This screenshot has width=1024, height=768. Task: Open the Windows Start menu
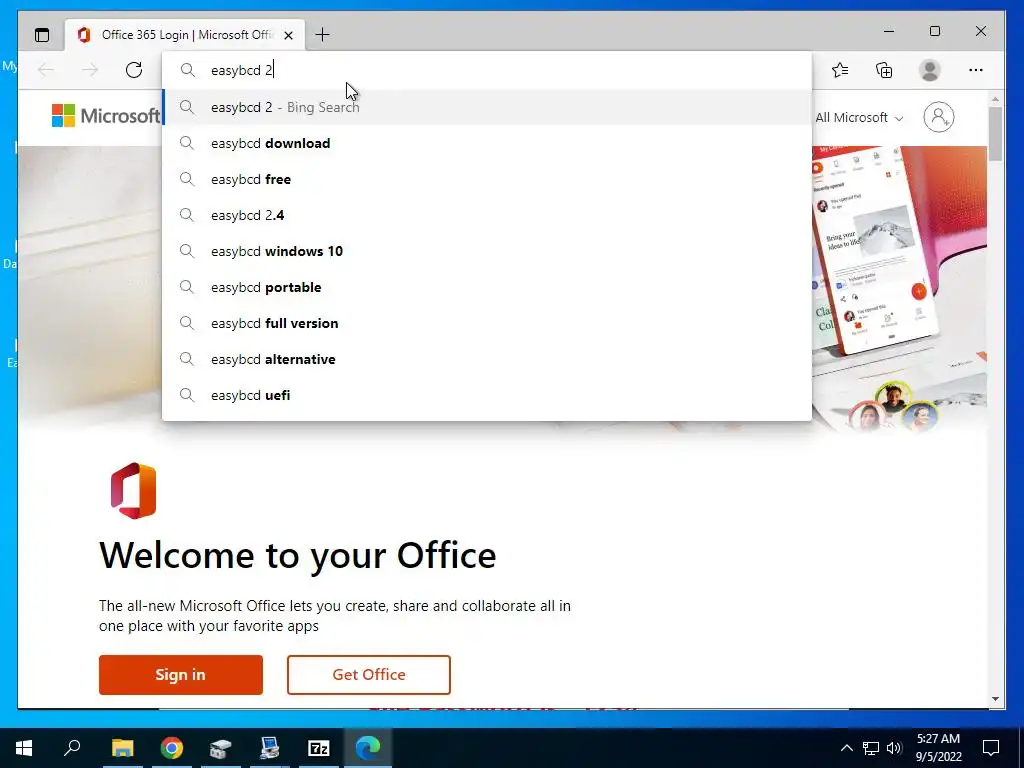click(x=24, y=748)
